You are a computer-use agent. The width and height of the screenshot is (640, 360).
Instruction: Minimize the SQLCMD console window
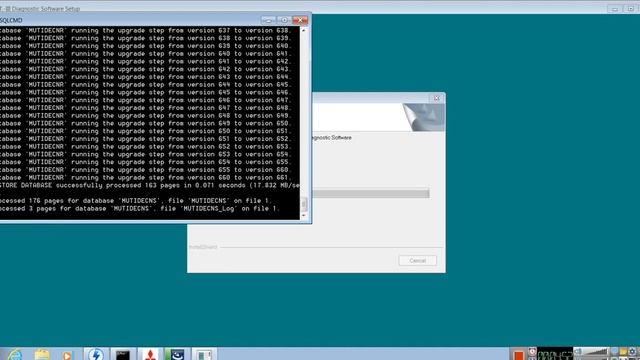268,20
